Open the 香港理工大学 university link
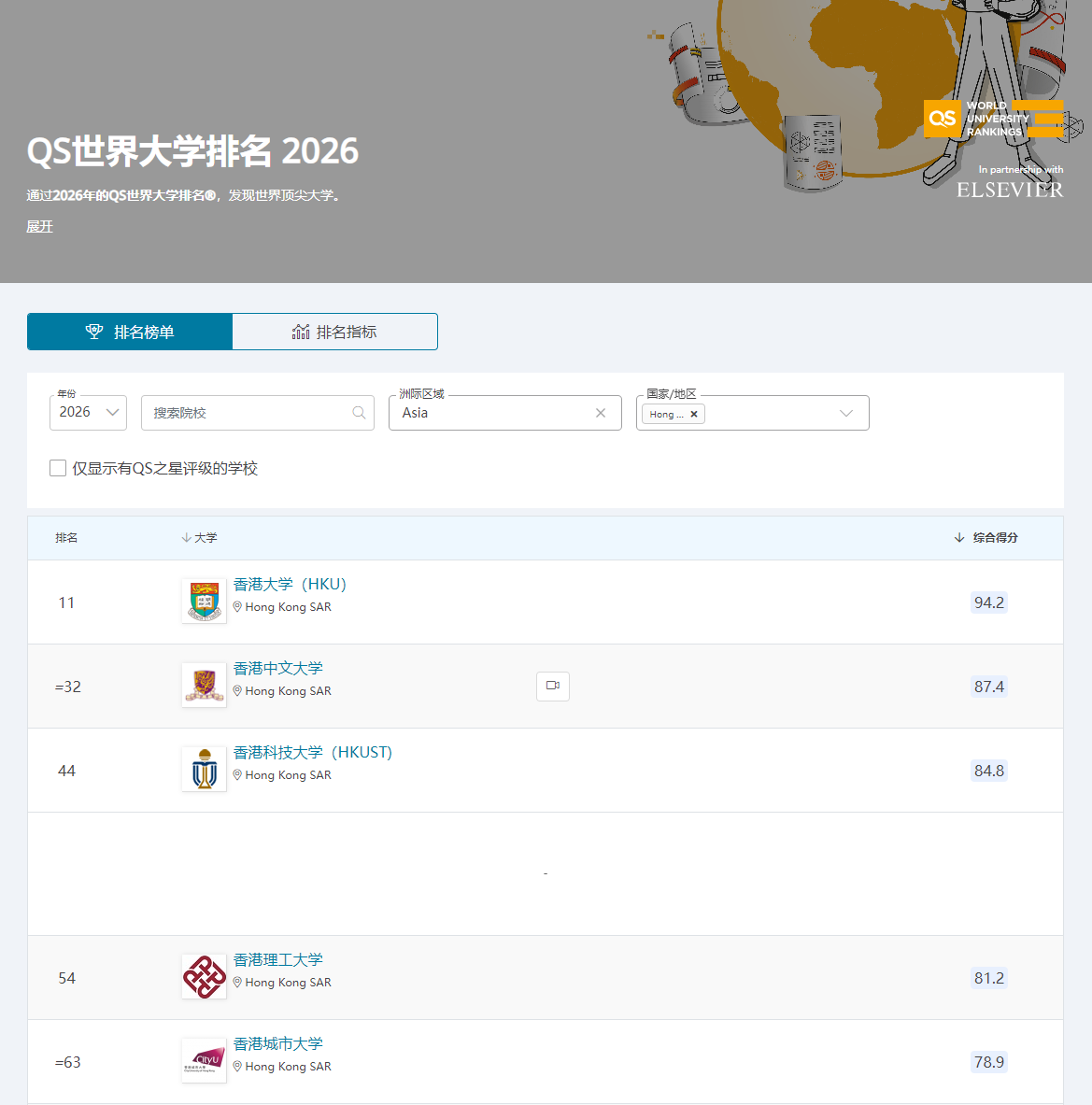The height and width of the screenshot is (1105, 1092). coord(278,959)
